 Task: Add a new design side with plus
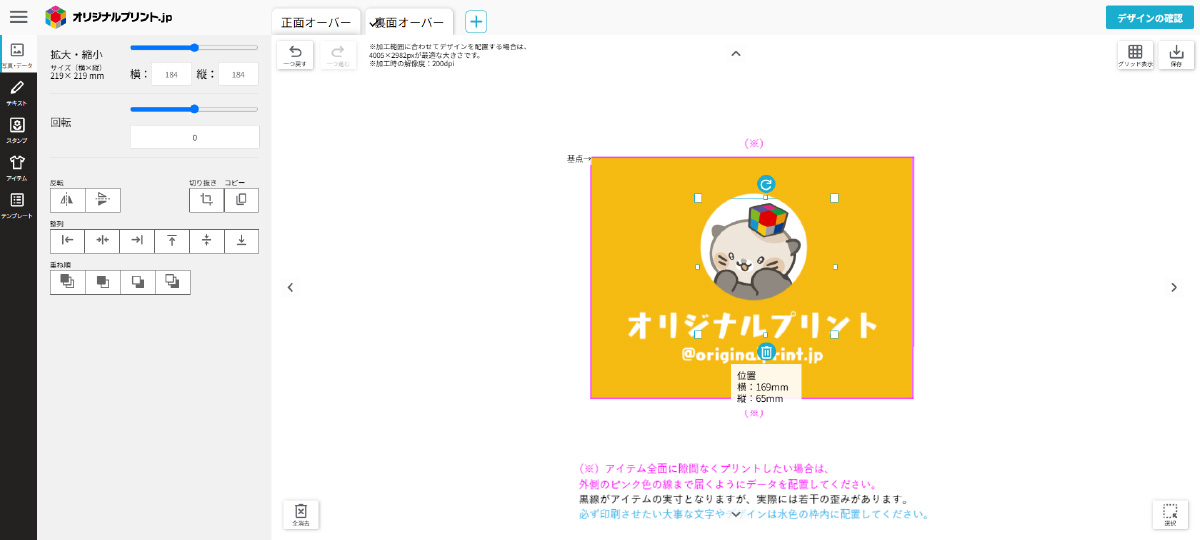(x=476, y=21)
